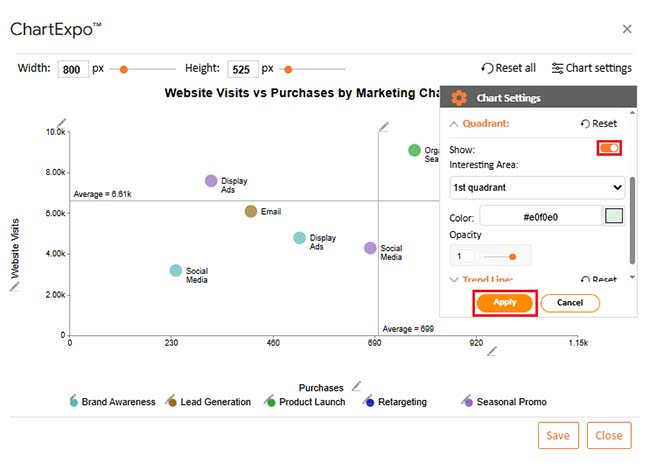Click the edit pencil beside Purchases axis title
Image resolution: width=650 pixels, height=463 pixels.
point(356,384)
